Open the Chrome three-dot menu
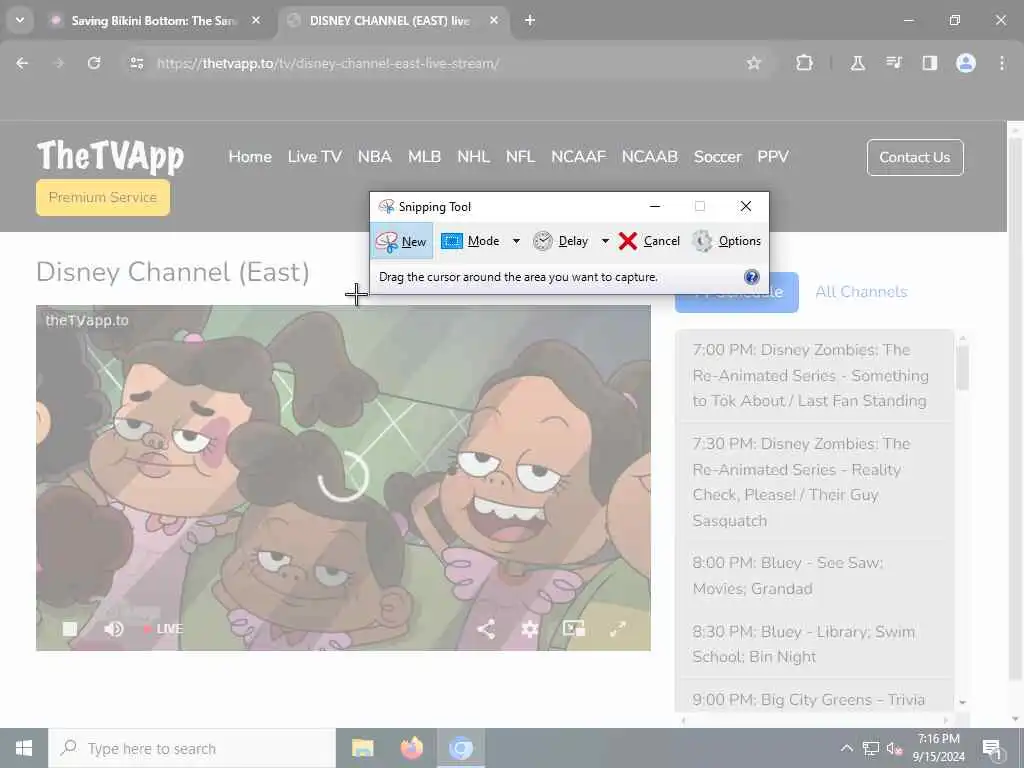The image size is (1024, 768). pyautogui.click(x=1002, y=63)
